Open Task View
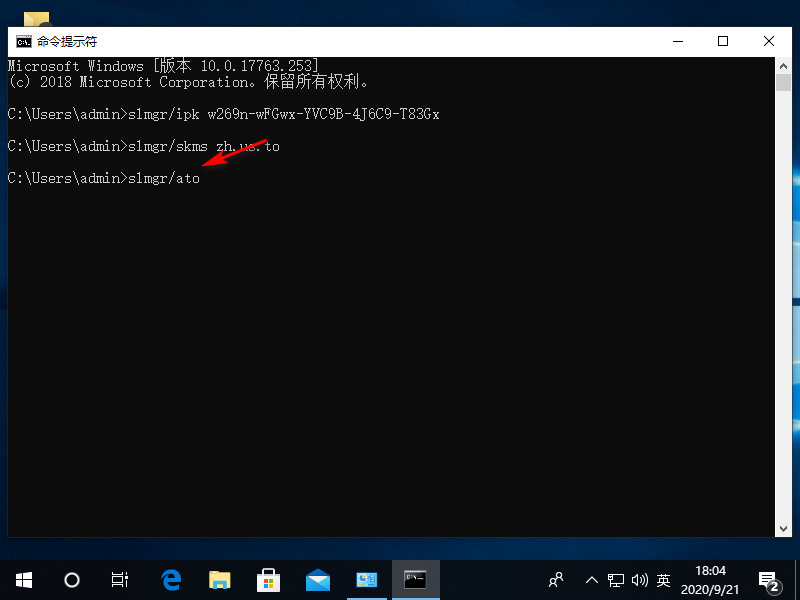The width and height of the screenshot is (800, 600). [120, 580]
